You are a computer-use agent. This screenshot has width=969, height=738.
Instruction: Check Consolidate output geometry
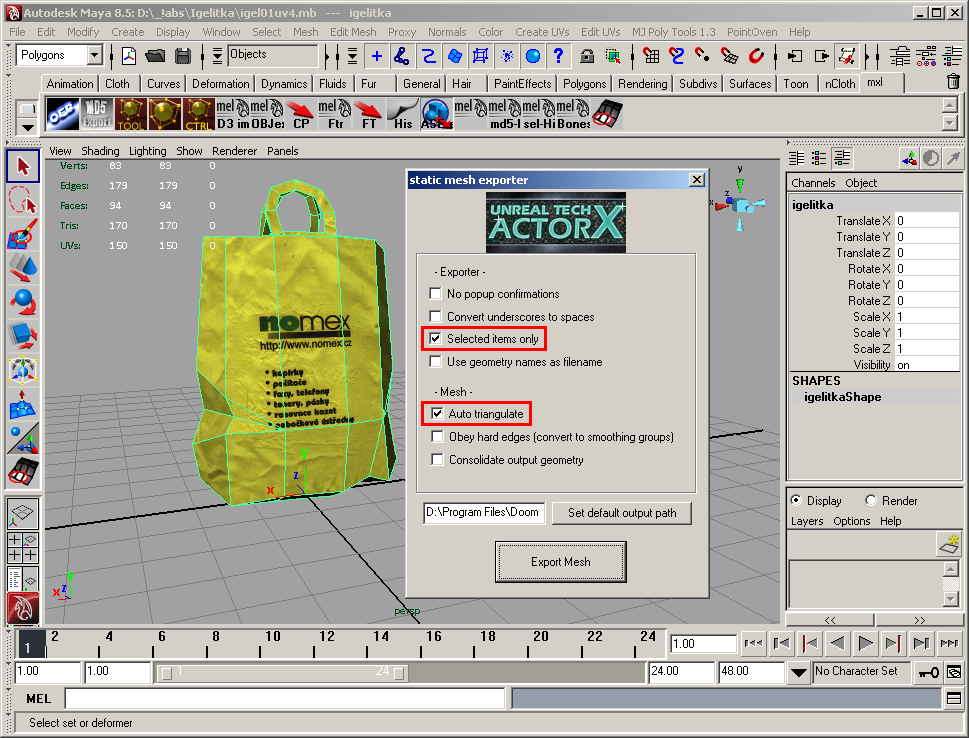[438, 459]
